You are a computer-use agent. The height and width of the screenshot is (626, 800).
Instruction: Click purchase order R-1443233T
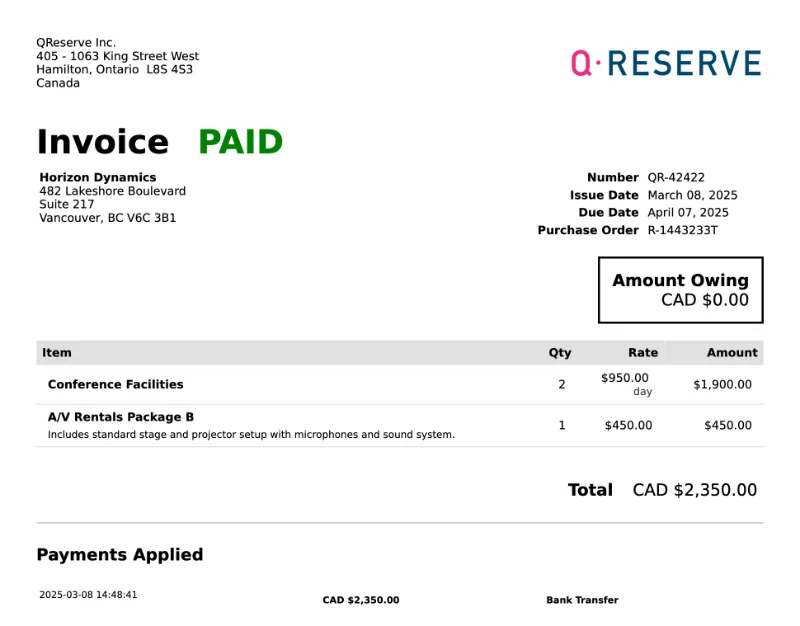point(683,230)
